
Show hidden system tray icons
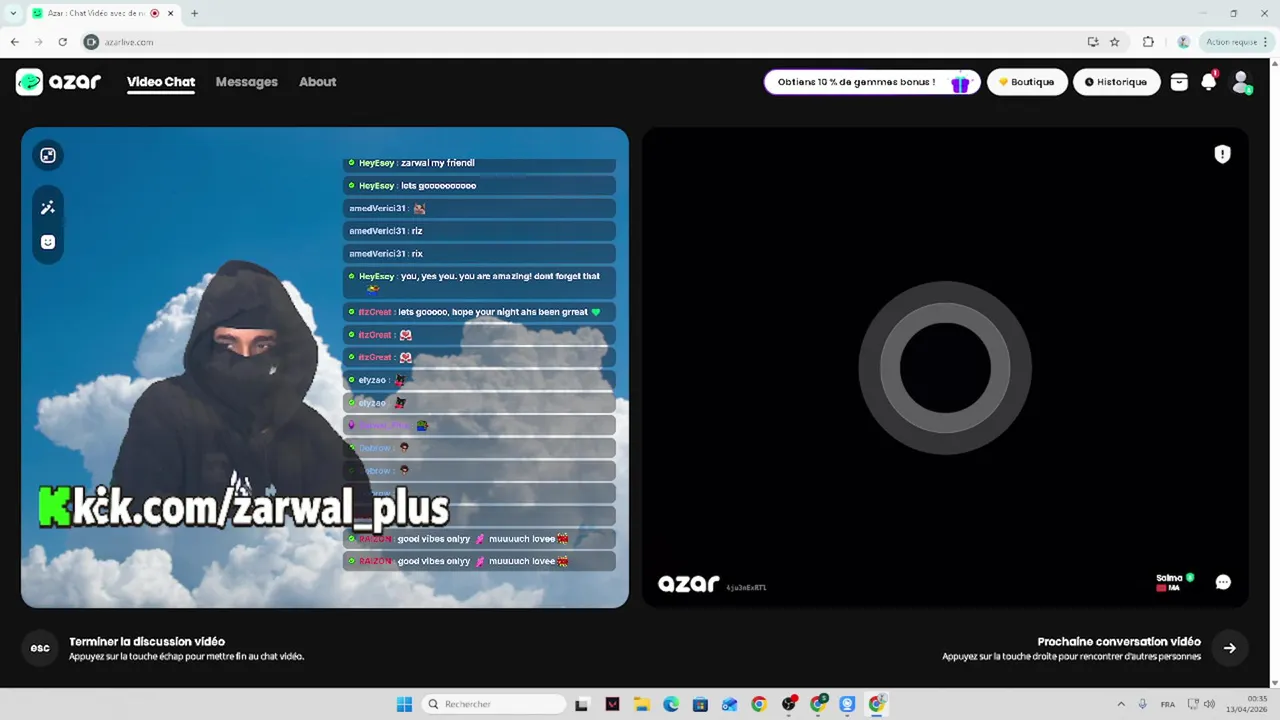pyautogui.click(x=1121, y=704)
